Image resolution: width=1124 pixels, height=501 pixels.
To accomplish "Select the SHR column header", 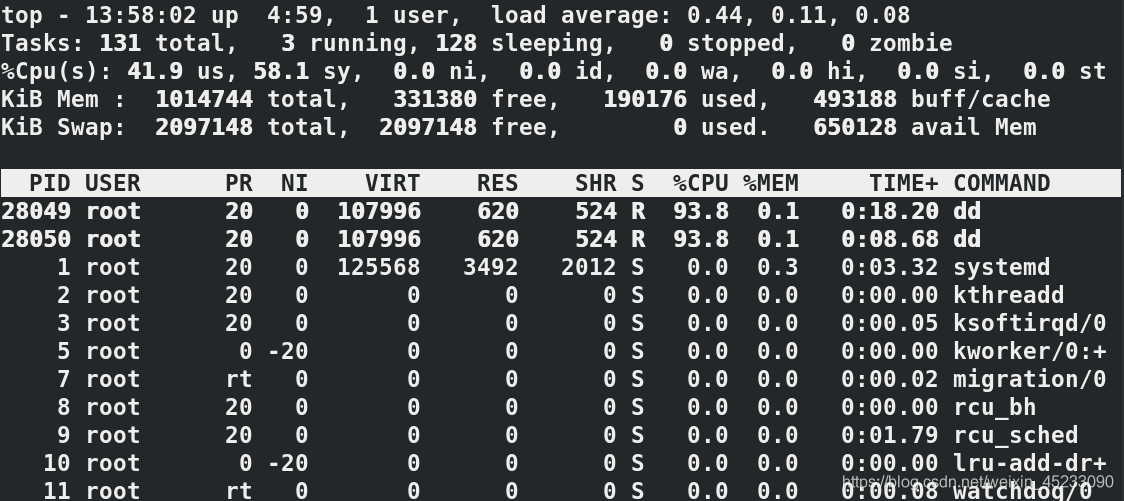I will pos(596,183).
